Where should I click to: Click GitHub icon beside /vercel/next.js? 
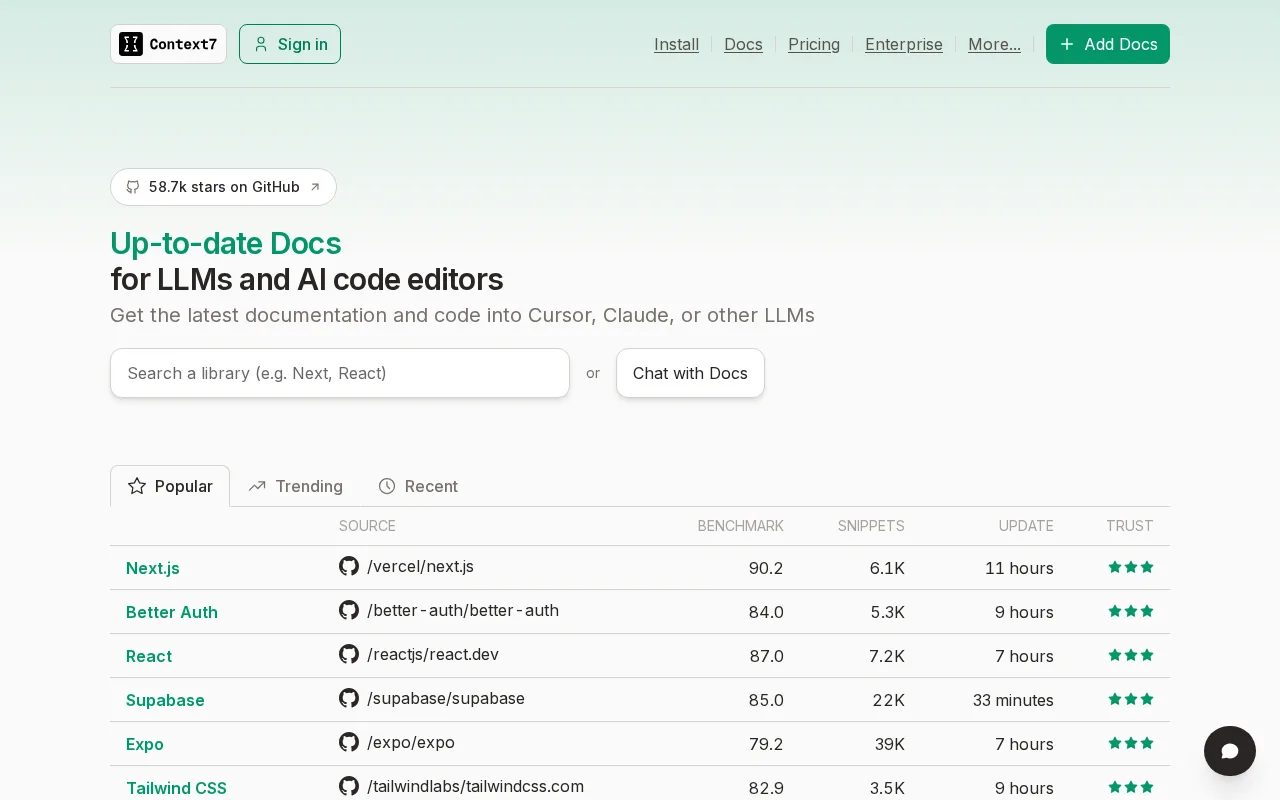pyautogui.click(x=349, y=566)
